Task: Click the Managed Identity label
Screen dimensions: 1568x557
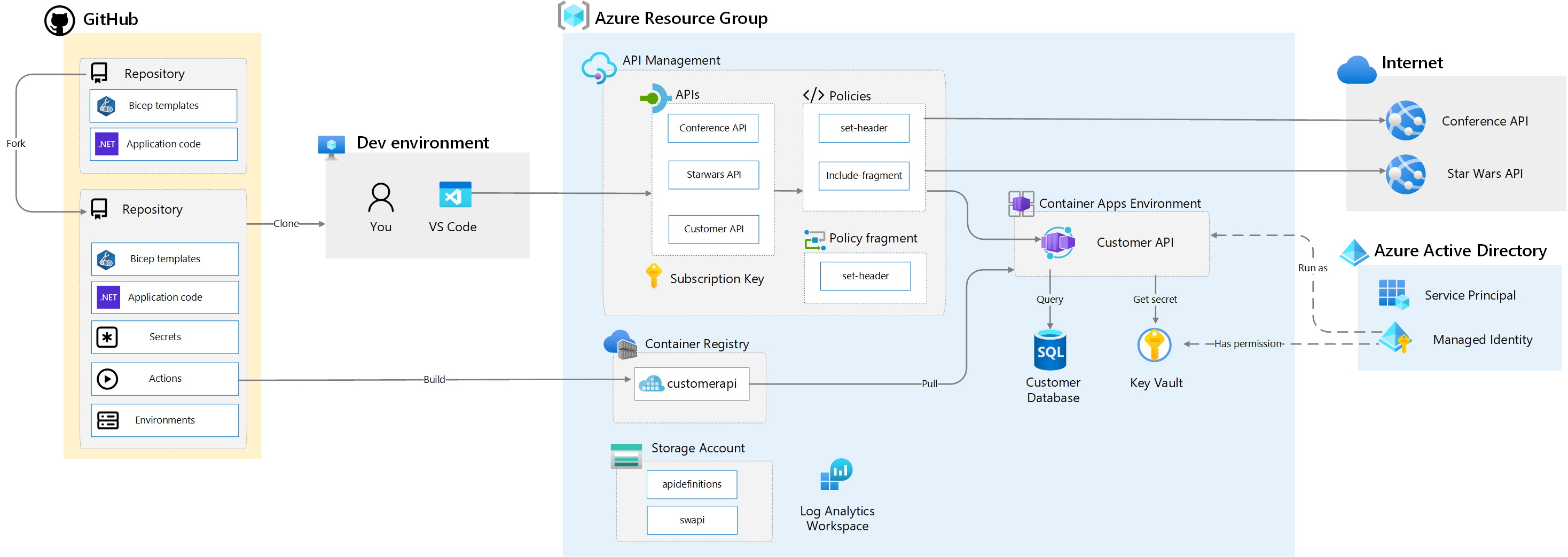Action: pyautogui.click(x=1481, y=340)
